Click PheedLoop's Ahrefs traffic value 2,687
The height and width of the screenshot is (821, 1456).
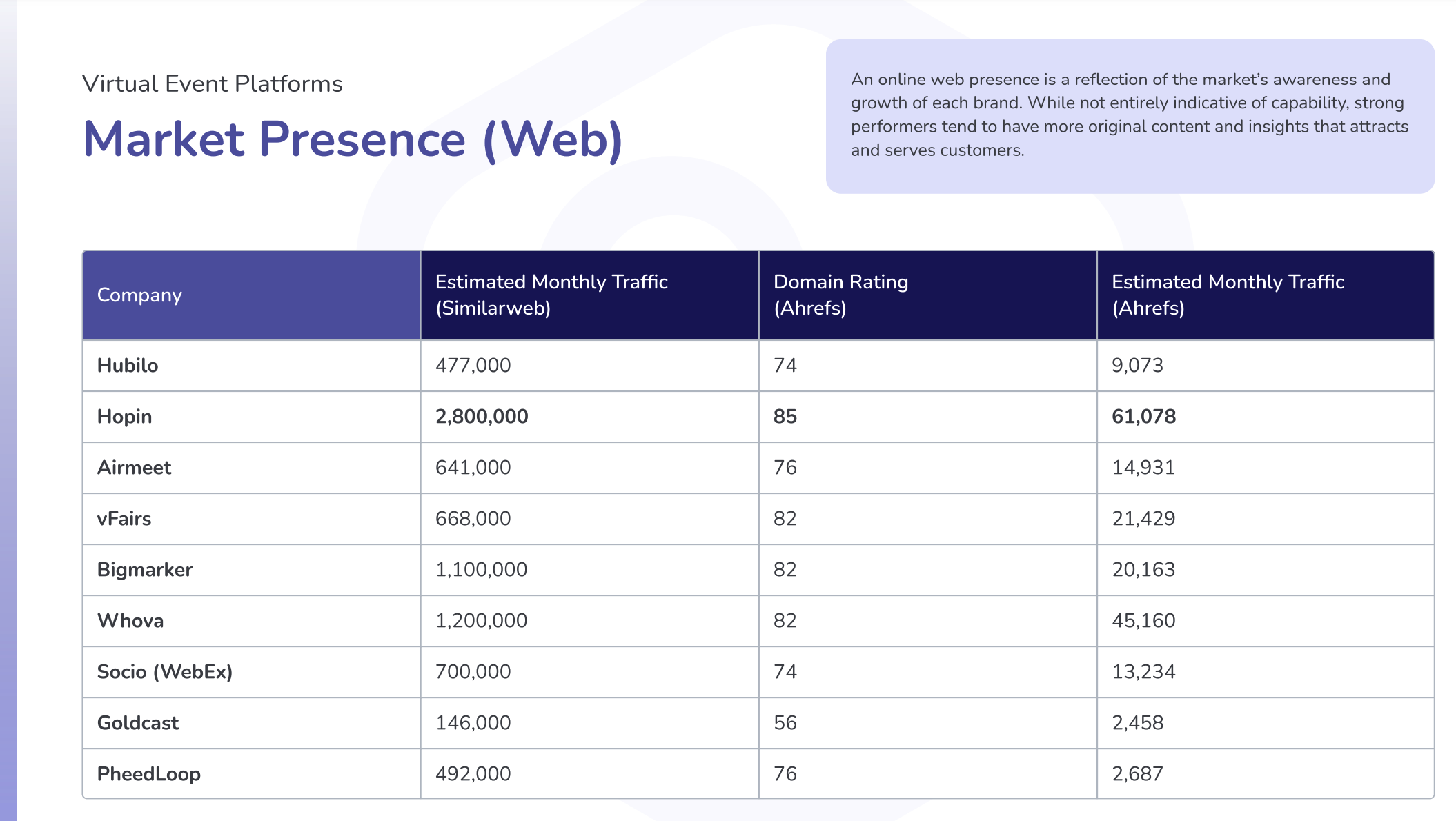(x=1137, y=774)
